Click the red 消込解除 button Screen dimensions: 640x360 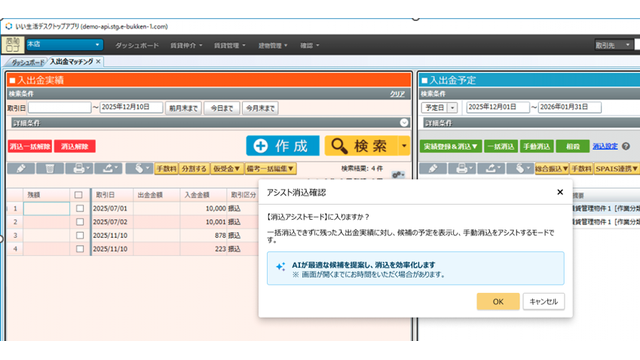tap(75, 146)
